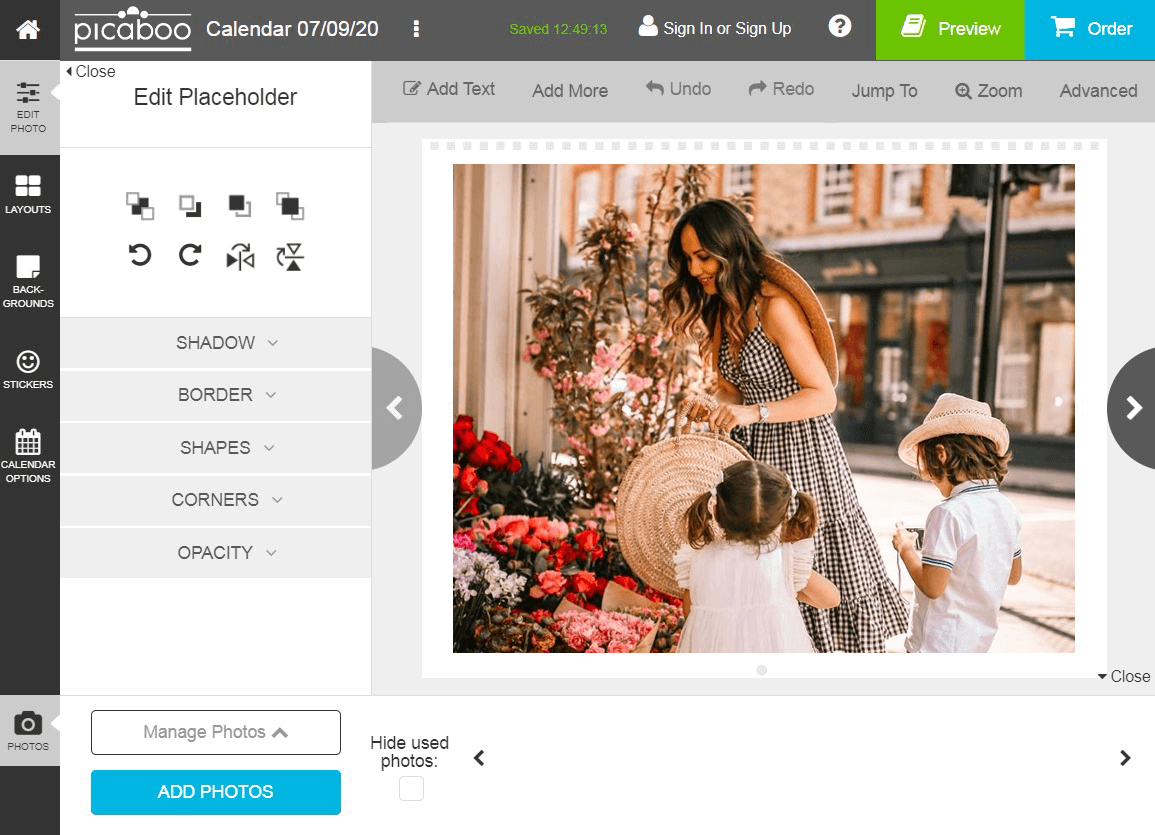
Task: Click the Order button
Action: pos(1090,29)
